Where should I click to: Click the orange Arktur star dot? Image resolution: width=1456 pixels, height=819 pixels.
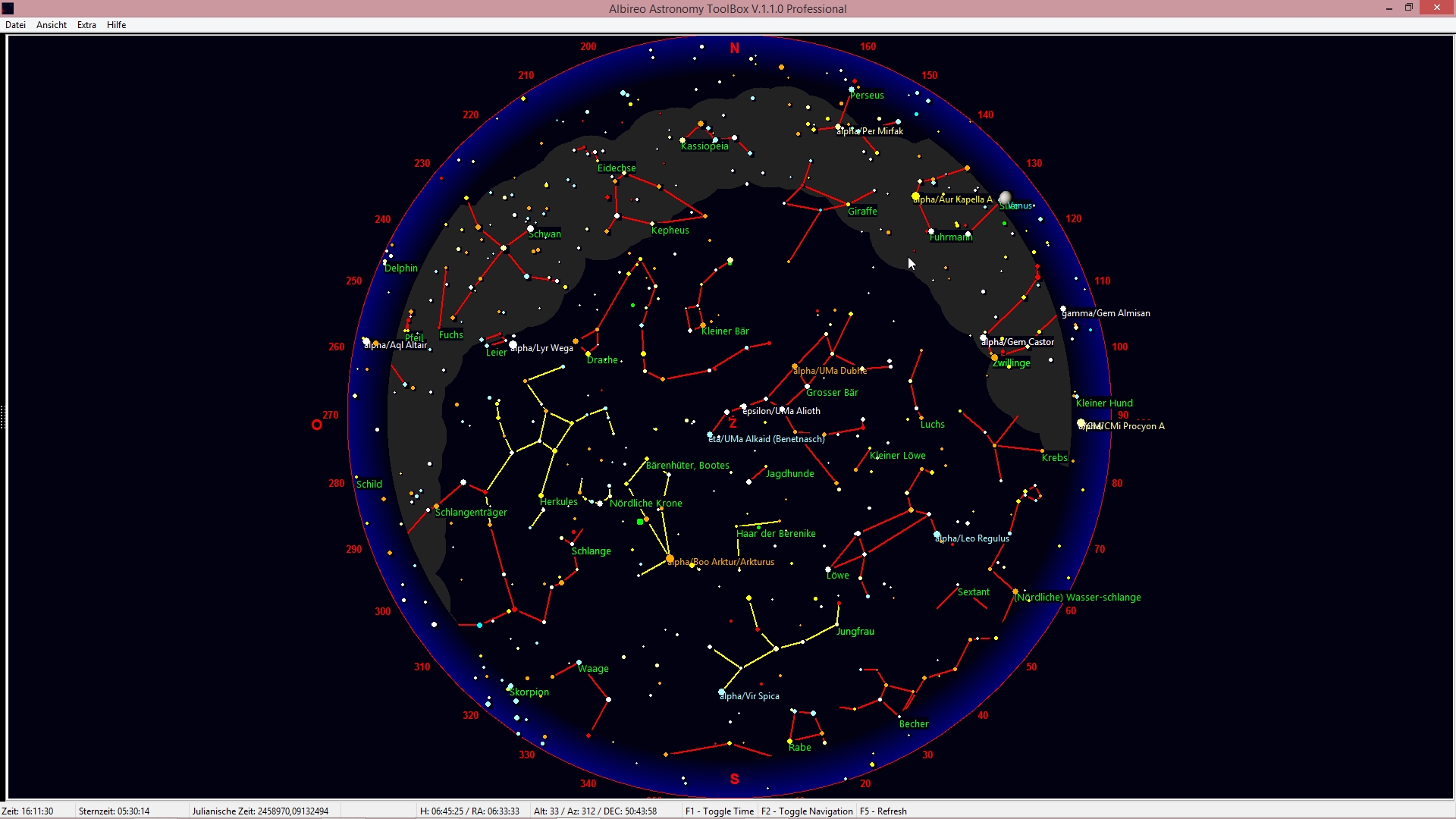(x=670, y=559)
